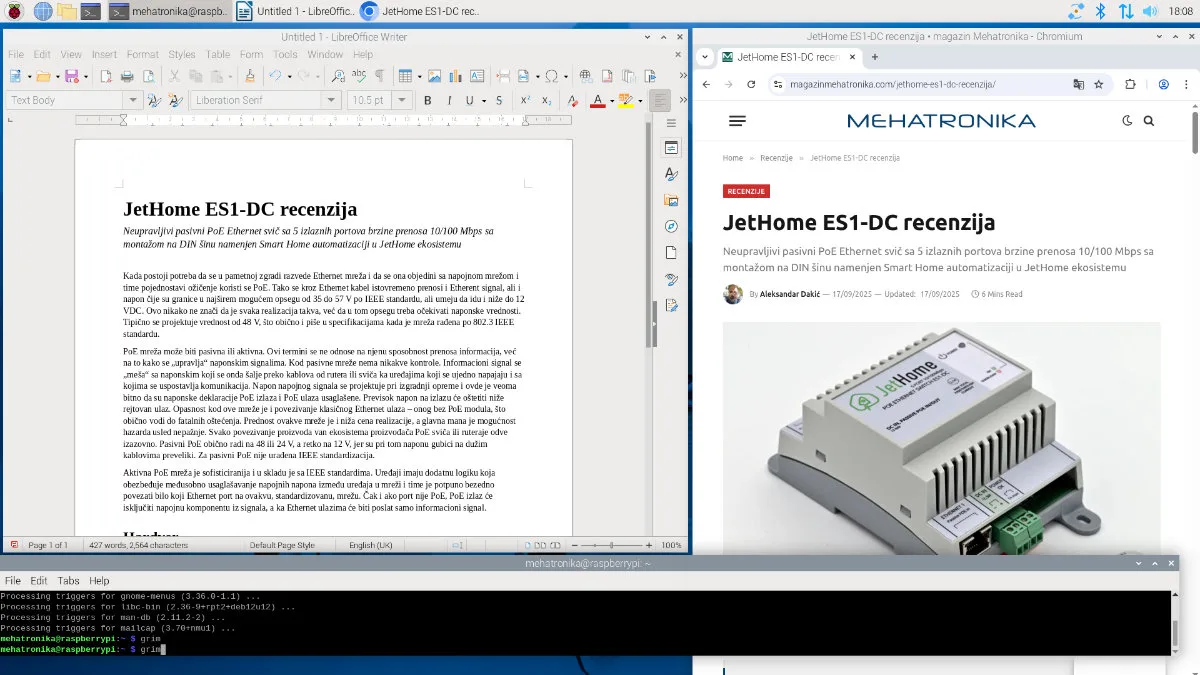Screen dimensions: 1200x675
Task: Click Recenzije breadcrumb link
Action: point(776,158)
